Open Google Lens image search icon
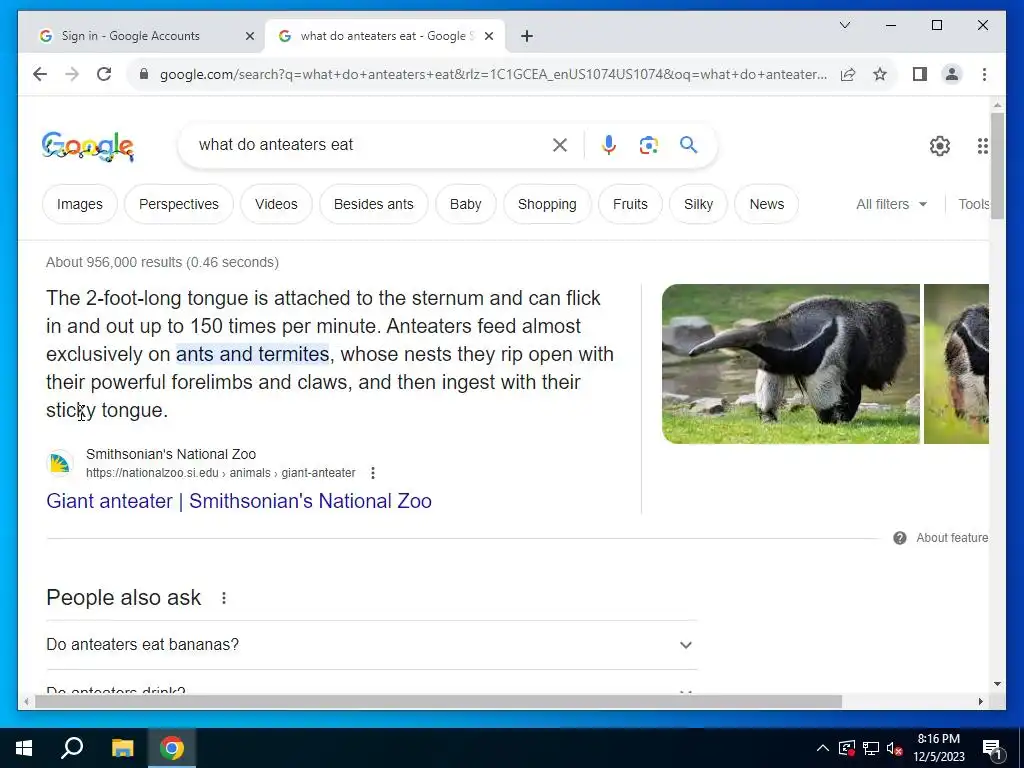 pos(648,144)
